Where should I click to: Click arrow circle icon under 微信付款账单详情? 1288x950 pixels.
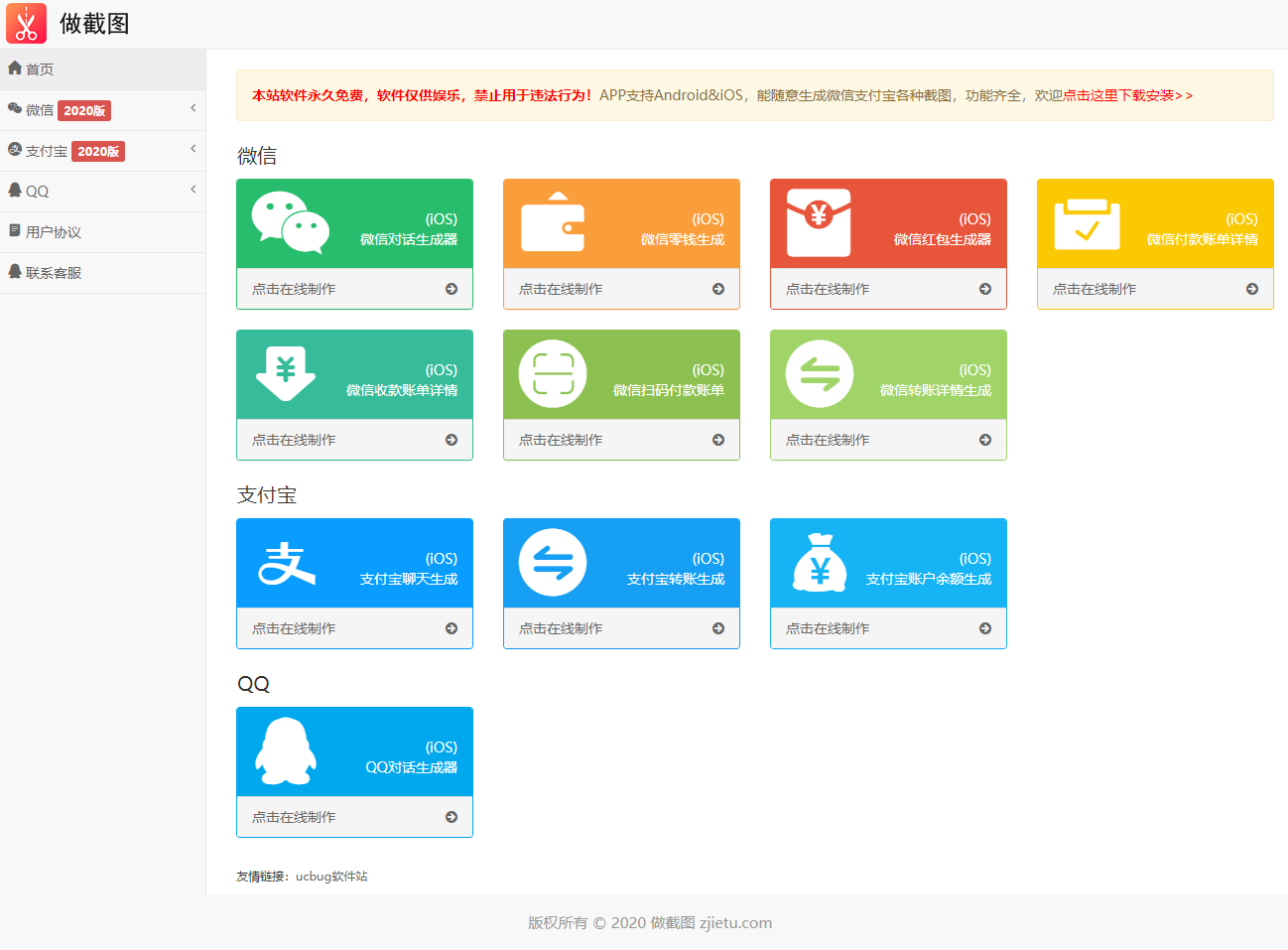tap(1252, 289)
